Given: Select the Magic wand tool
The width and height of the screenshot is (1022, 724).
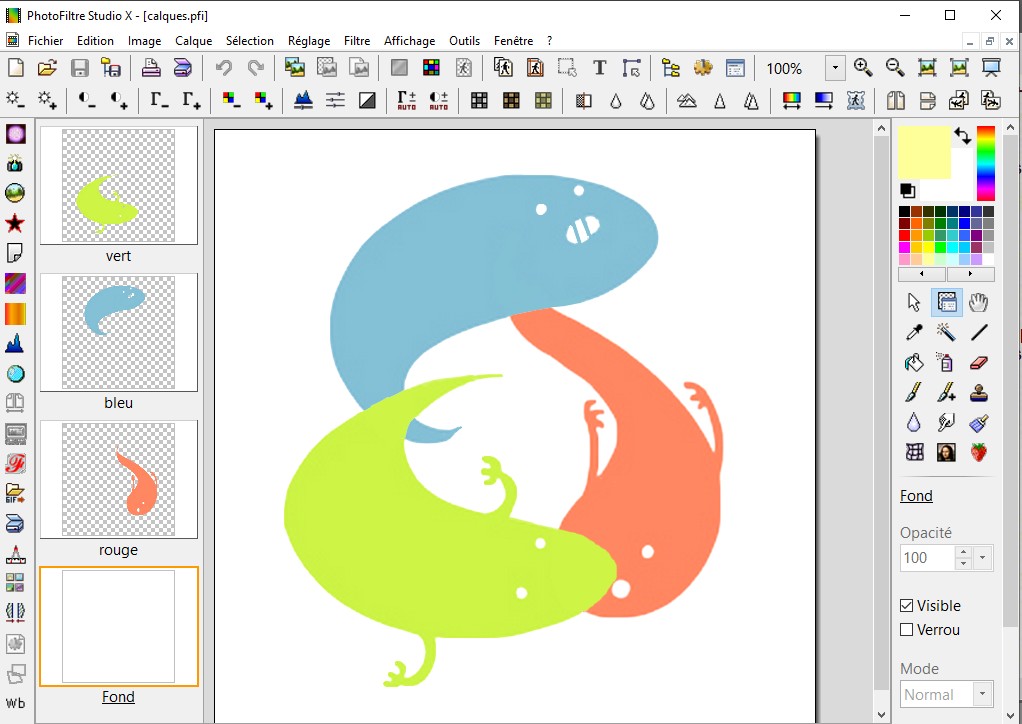Looking at the screenshot, I should pyautogui.click(x=946, y=332).
